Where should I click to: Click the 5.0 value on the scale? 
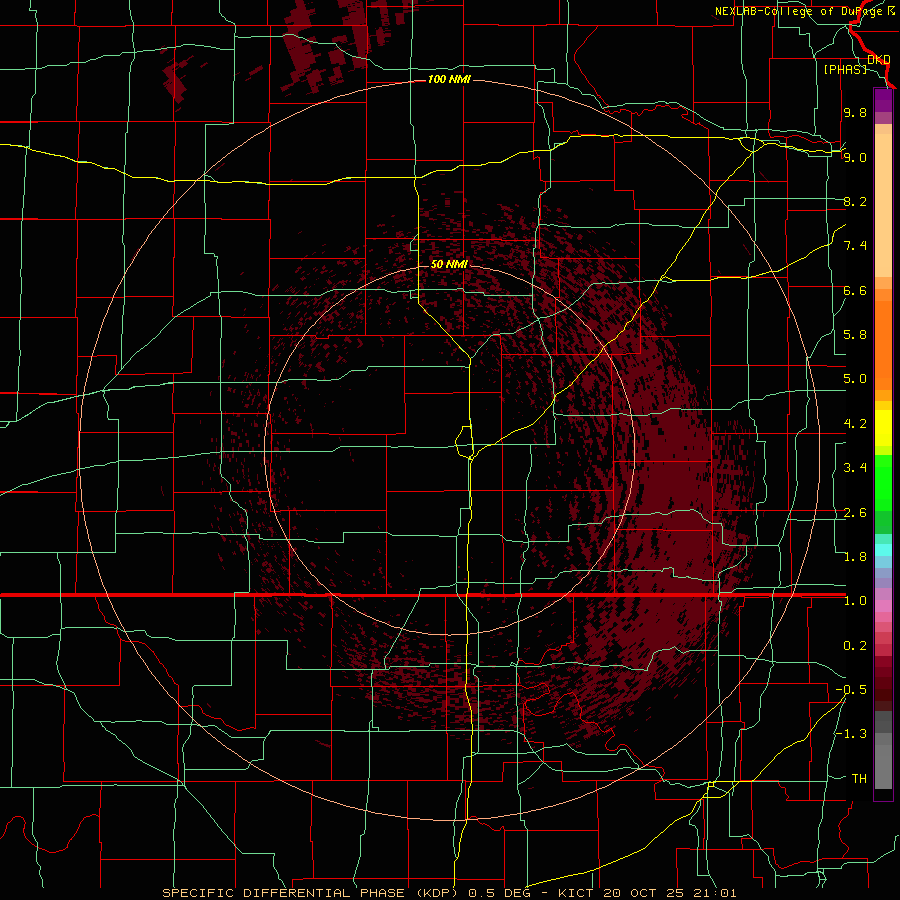pos(855,379)
